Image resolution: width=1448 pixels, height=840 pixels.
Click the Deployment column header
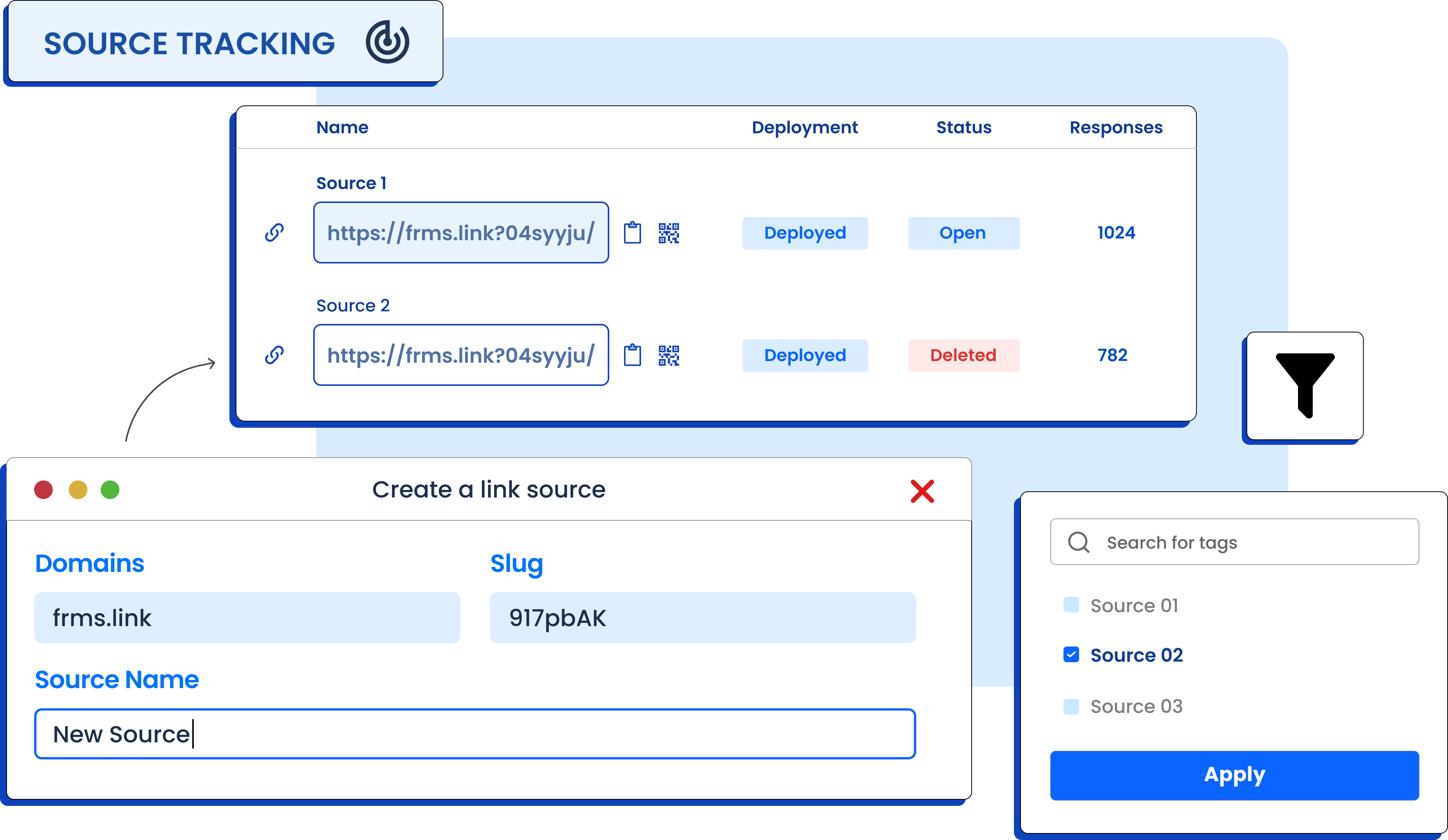[805, 127]
